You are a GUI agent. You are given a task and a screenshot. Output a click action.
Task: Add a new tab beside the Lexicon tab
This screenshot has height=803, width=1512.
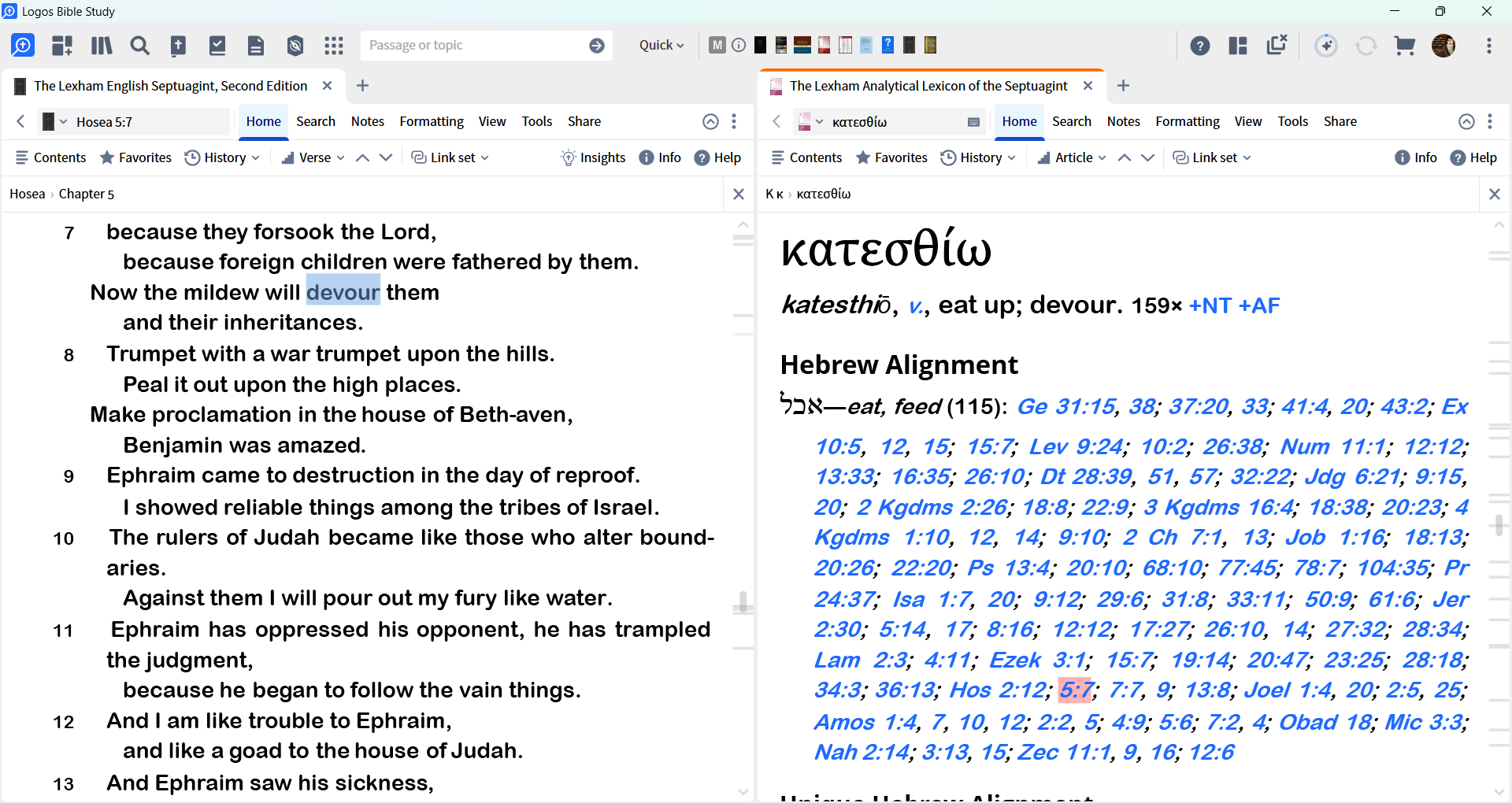1124,86
